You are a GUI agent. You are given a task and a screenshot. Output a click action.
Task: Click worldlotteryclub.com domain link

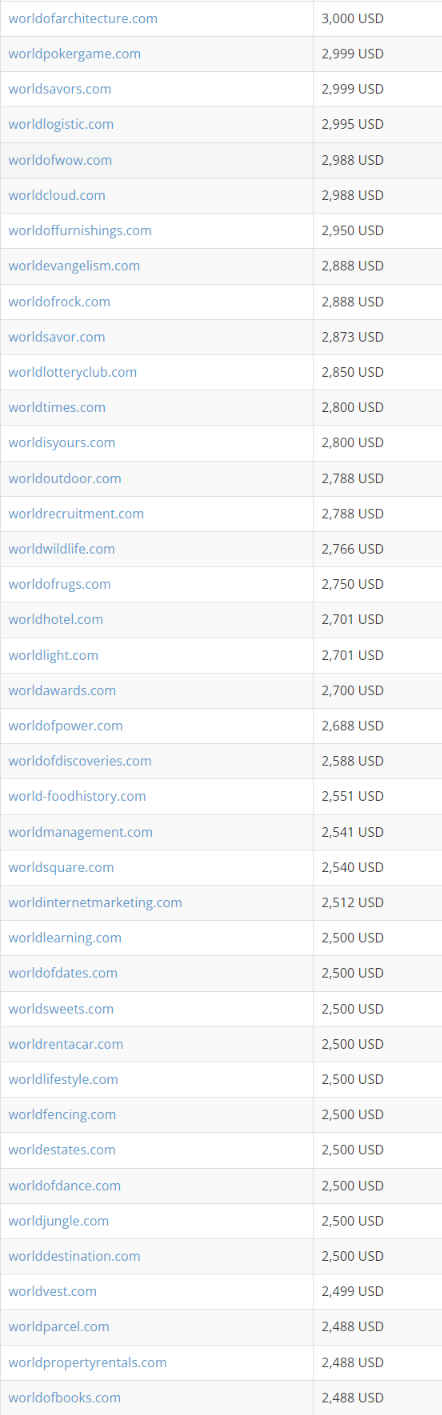[x=72, y=372]
